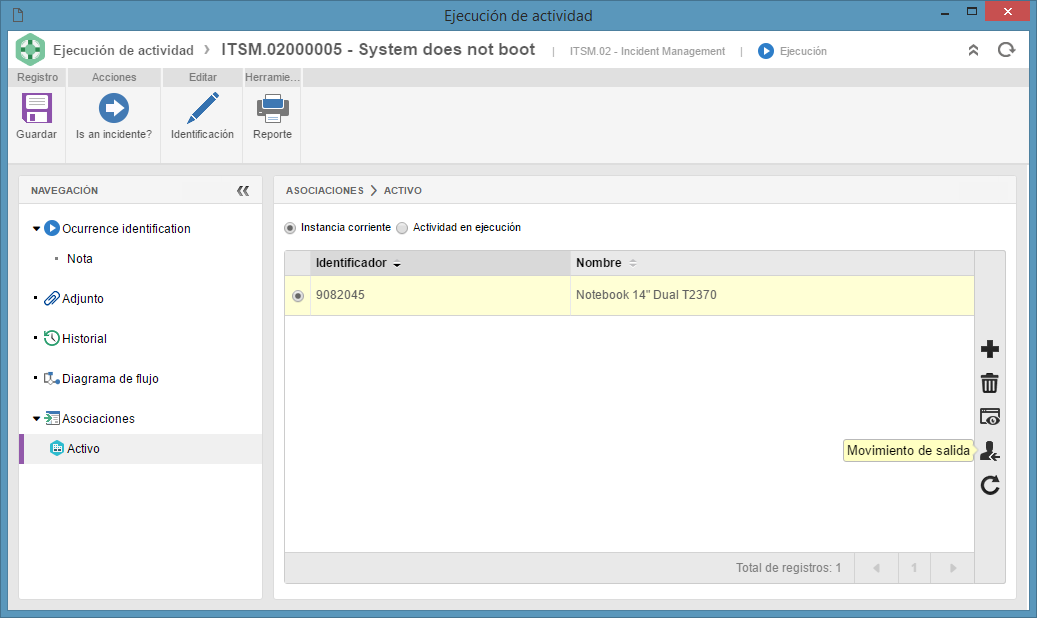Click page number 1 in pagination

914,568
